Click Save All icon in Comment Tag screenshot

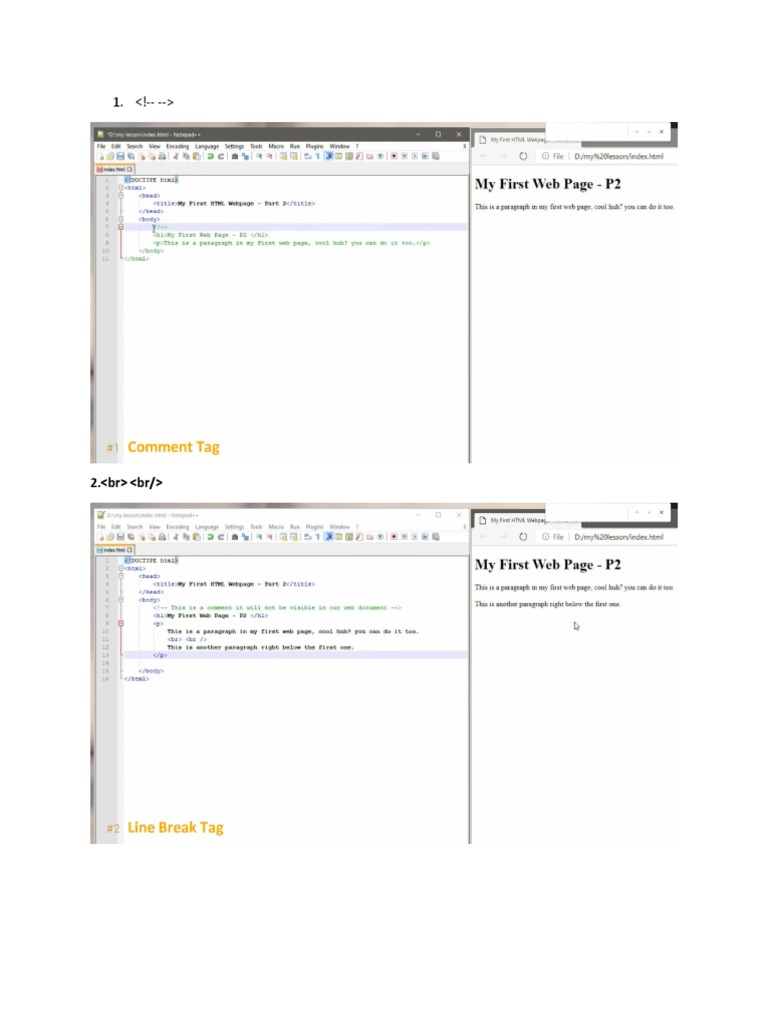click(x=131, y=157)
